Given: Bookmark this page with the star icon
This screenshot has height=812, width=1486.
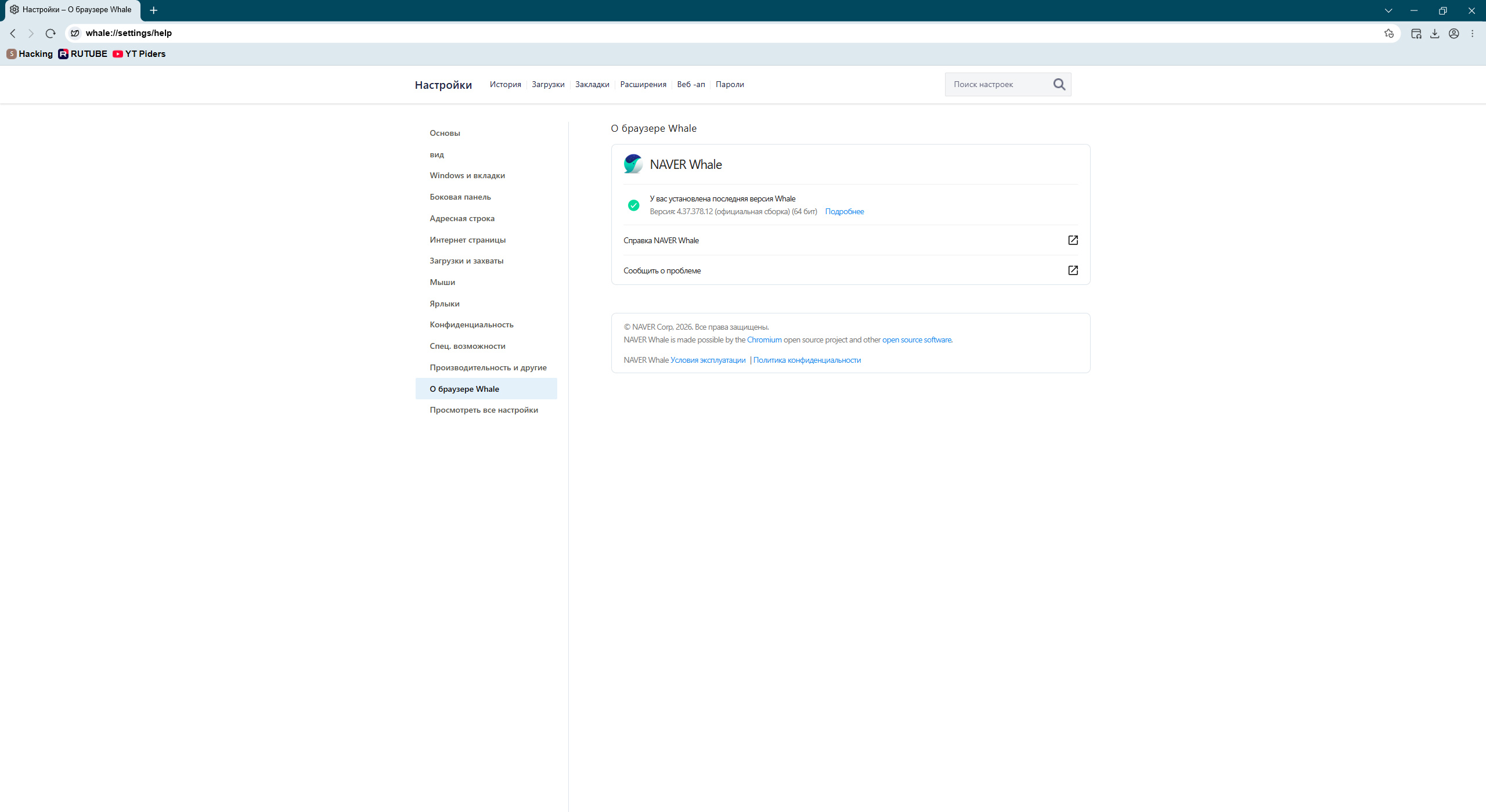Looking at the screenshot, I should [x=1389, y=33].
